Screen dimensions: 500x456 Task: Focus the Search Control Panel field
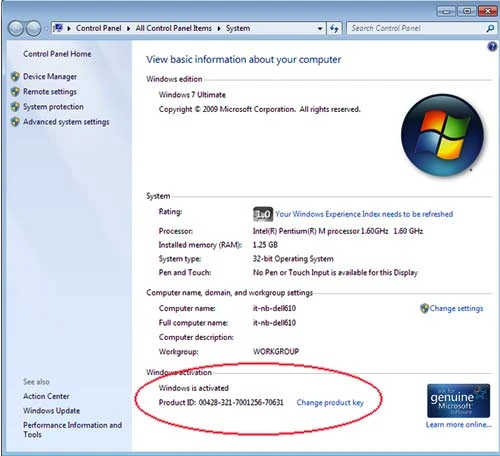(417, 29)
